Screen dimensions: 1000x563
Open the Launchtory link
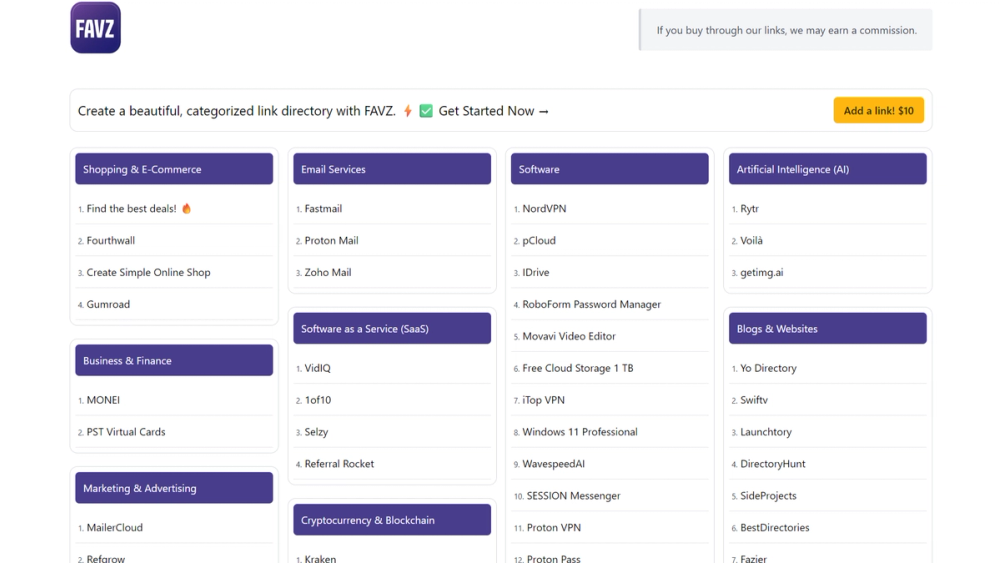[x=766, y=432]
